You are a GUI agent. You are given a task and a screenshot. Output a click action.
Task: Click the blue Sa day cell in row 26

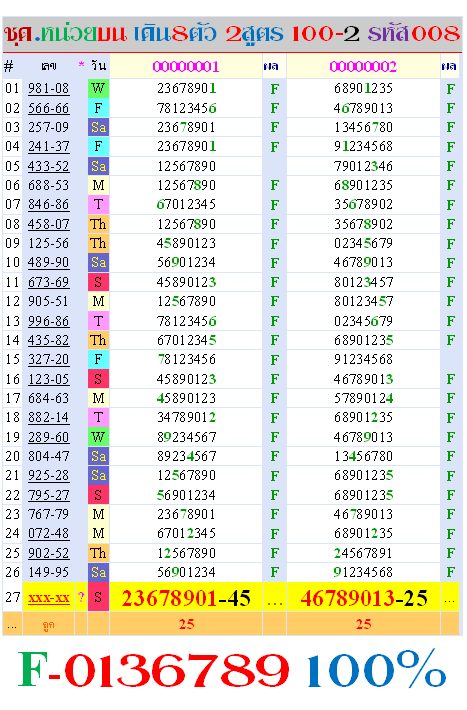(x=98, y=572)
